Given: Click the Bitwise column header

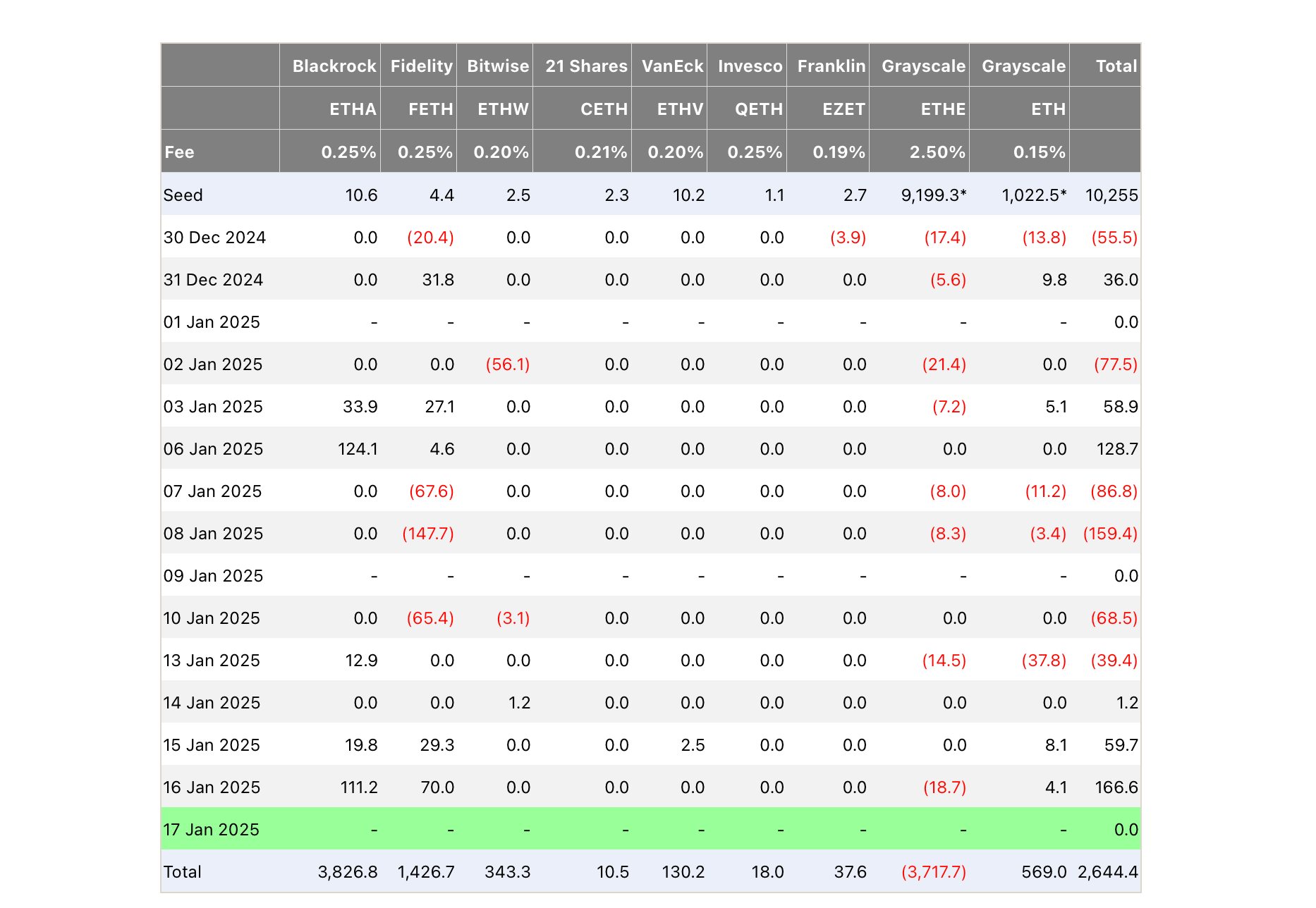Looking at the screenshot, I should click(x=498, y=66).
